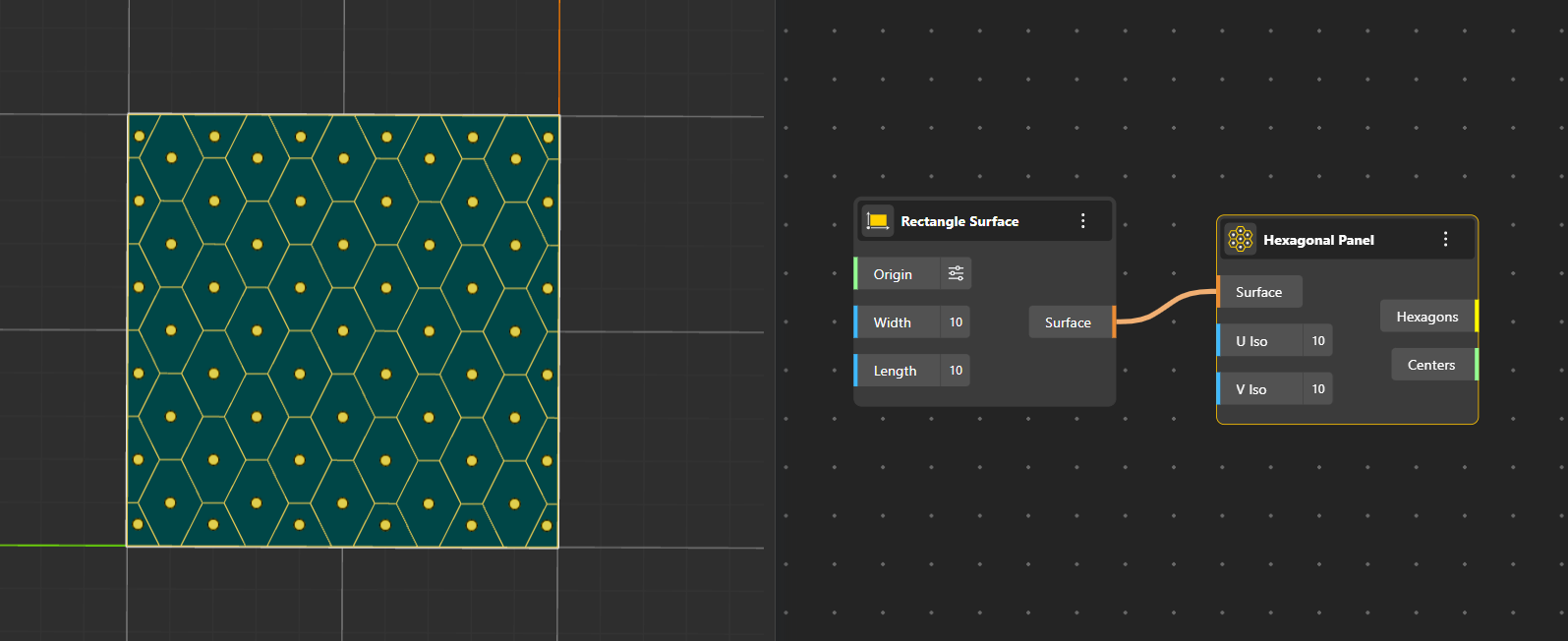Select the Centers output socket label

coord(1431,365)
